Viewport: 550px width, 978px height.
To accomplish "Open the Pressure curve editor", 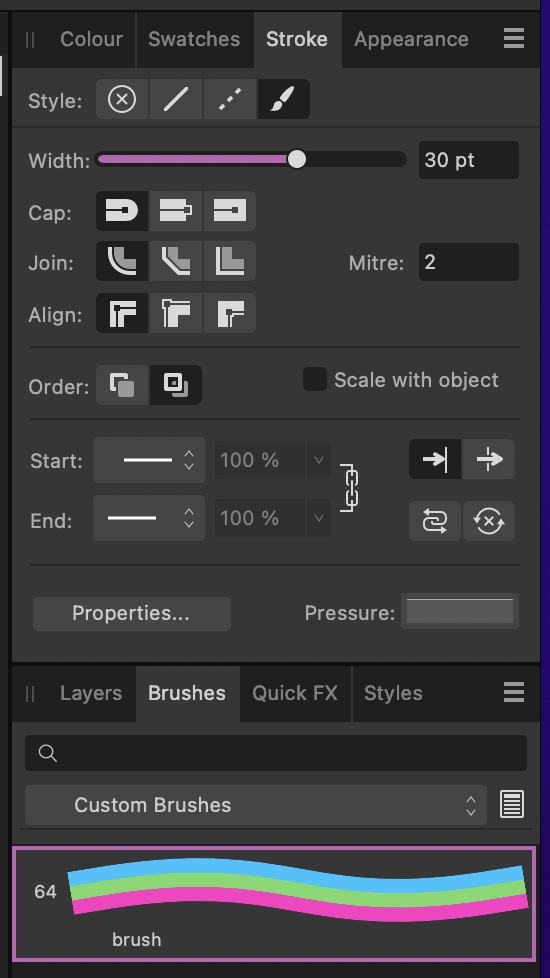I will coord(460,611).
